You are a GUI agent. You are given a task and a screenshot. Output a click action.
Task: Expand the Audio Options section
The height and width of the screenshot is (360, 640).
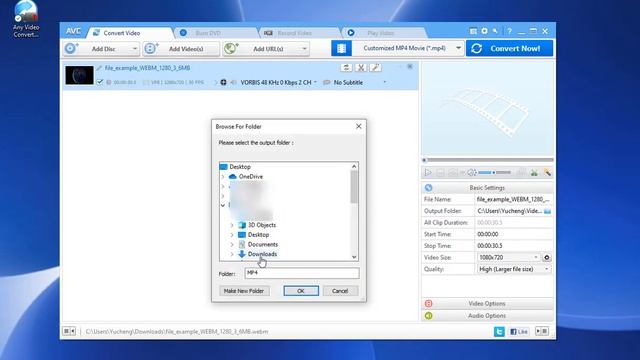pos(487,316)
